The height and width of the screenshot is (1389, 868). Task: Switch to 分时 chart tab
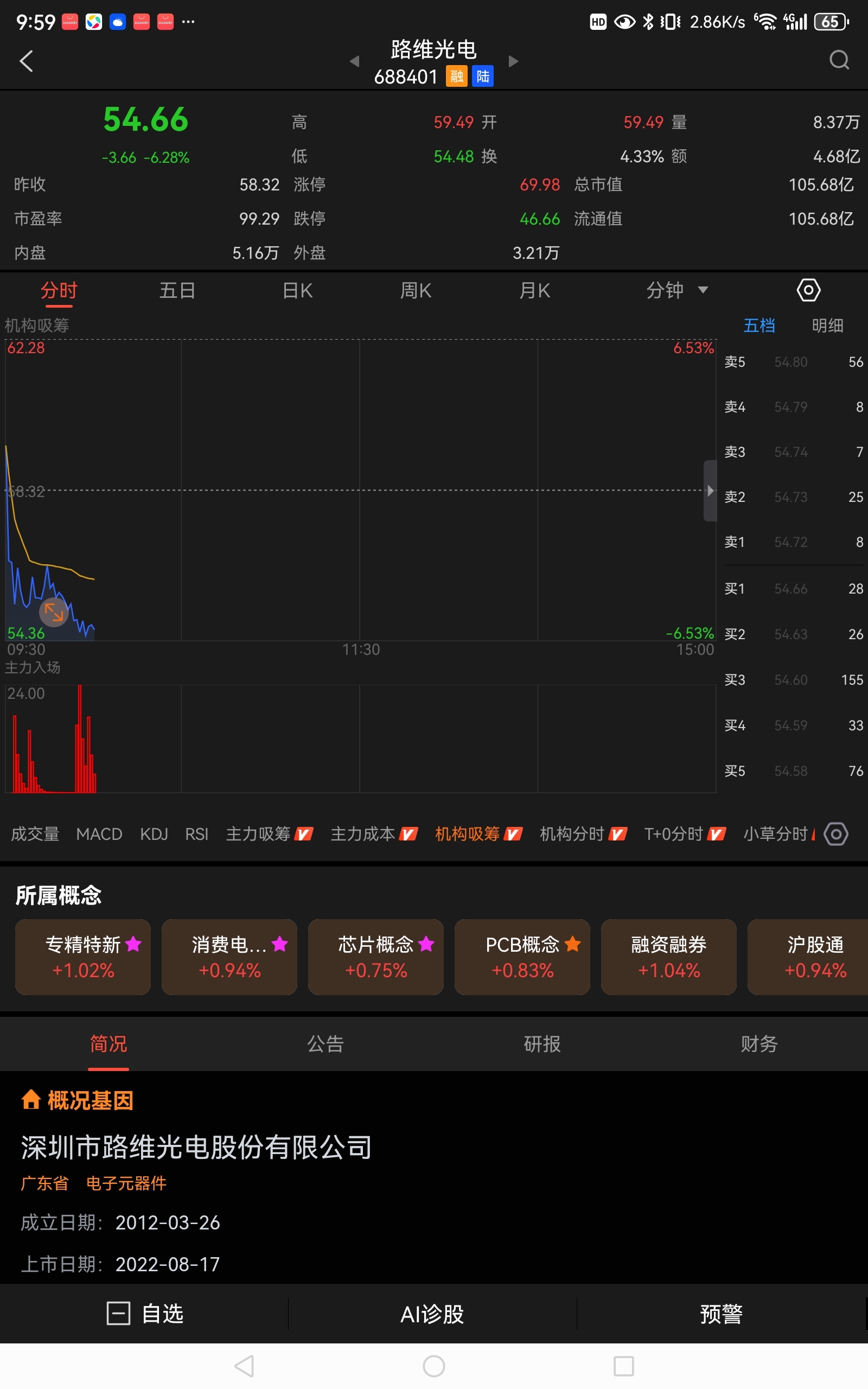coord(59,290)
